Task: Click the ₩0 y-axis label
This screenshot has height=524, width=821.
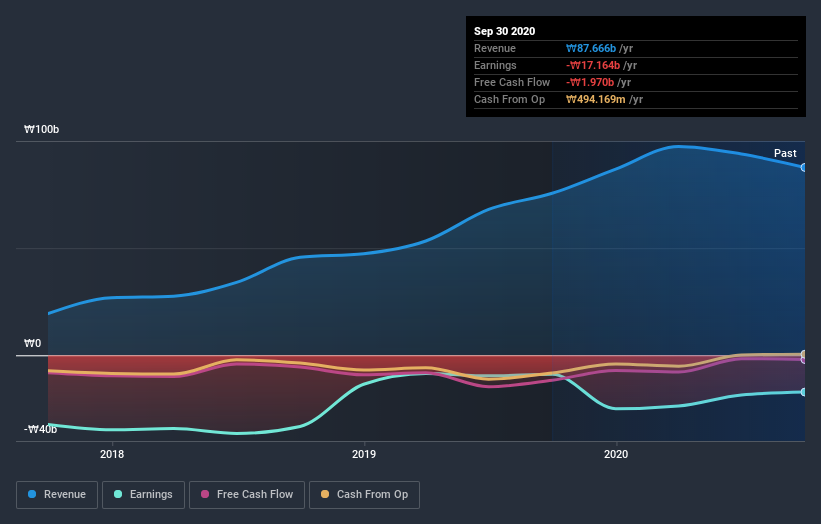Action: point(32,343)
